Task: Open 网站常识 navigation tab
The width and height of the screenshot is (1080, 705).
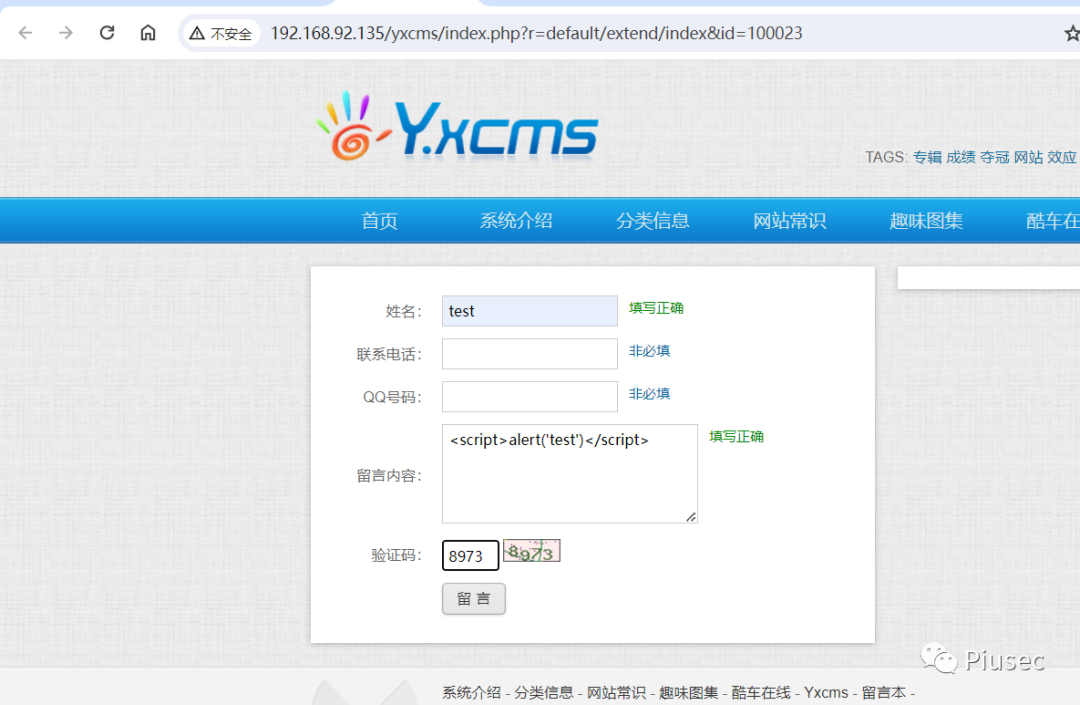Action: [x=789, y=221]
